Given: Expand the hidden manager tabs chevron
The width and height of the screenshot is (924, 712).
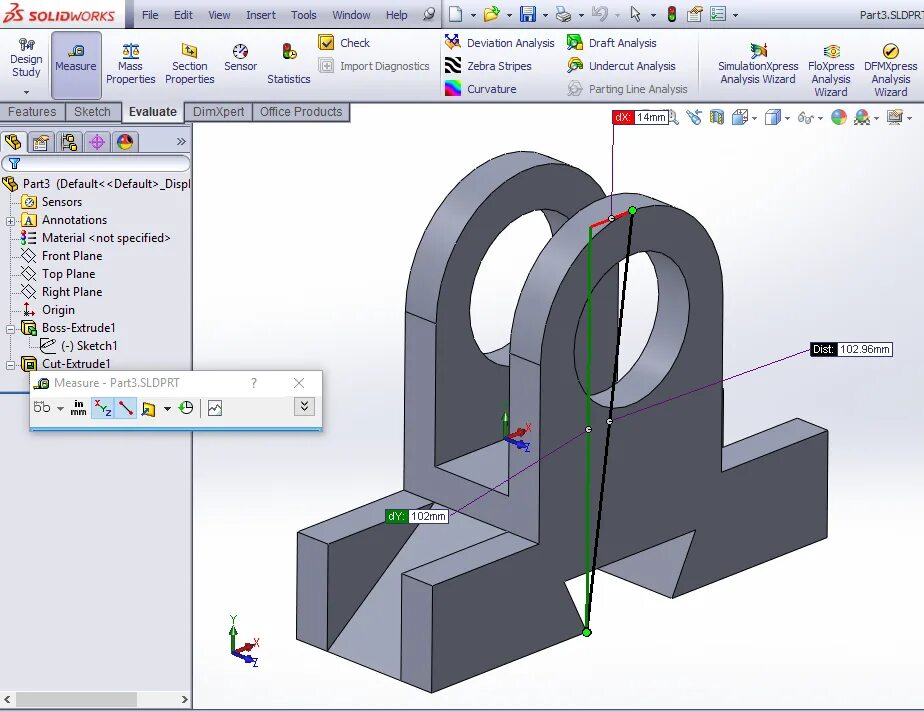Looking at the screenshot, I should point(181,141).
